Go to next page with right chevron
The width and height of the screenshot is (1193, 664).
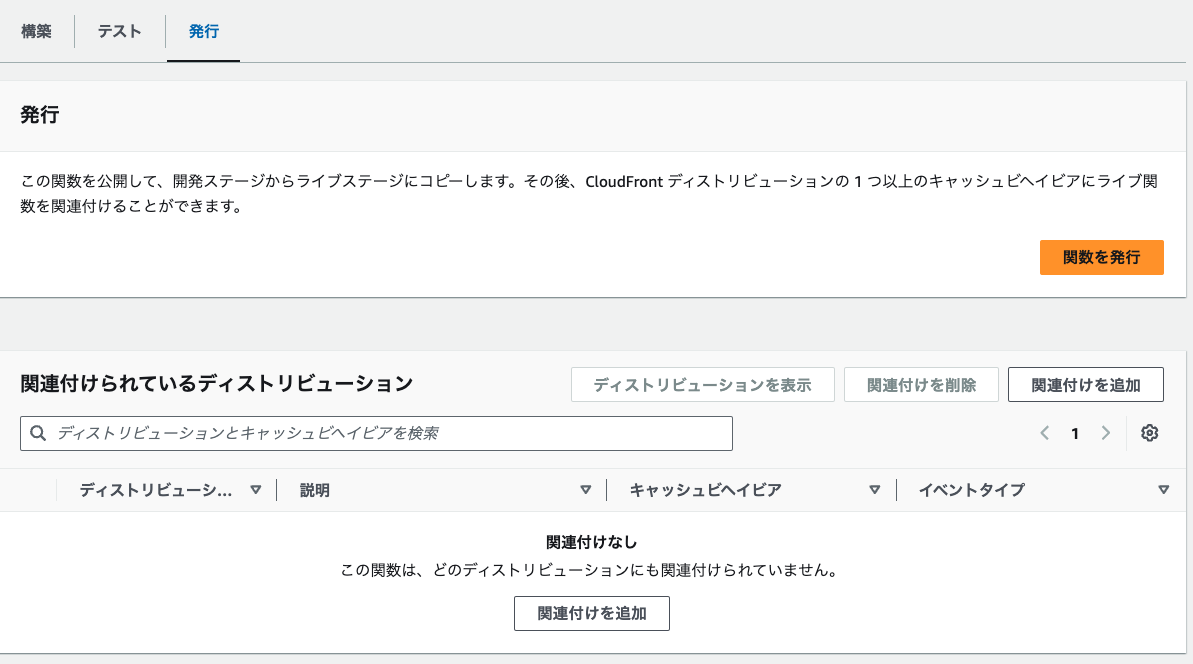(x=1106, y=434)
